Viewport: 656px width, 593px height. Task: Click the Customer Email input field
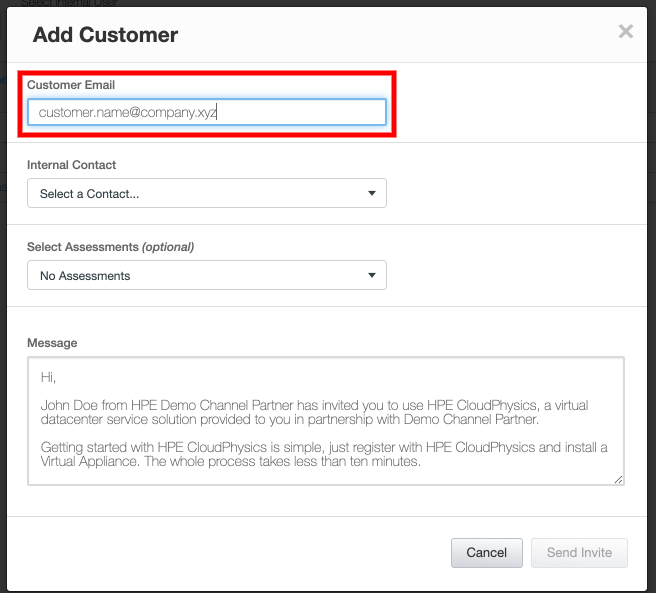206,112
